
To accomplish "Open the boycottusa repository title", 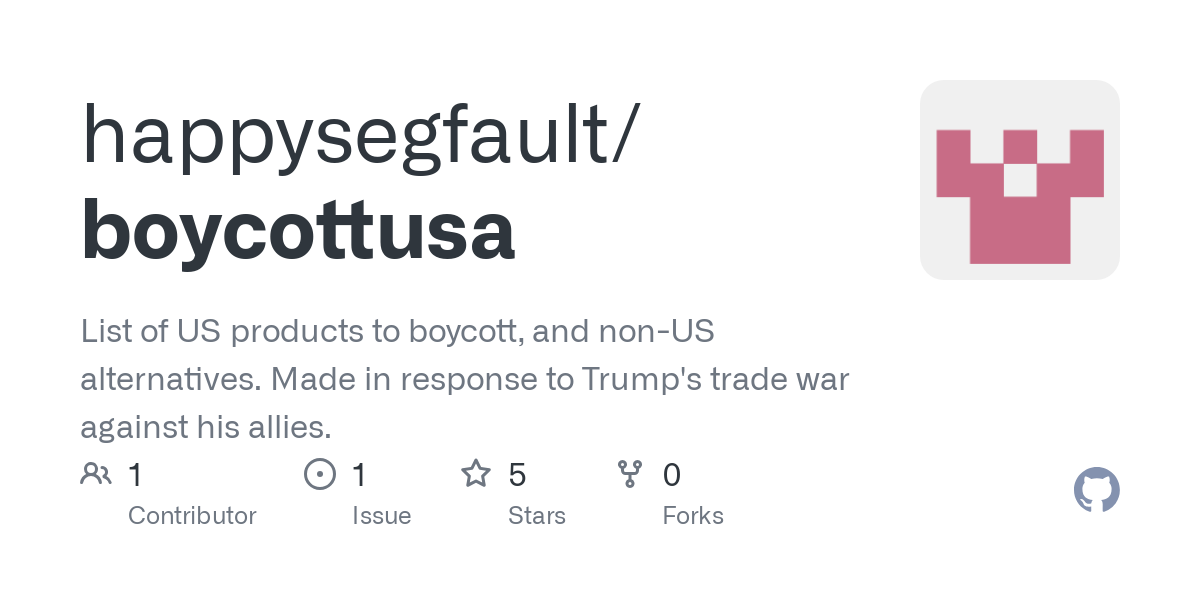I will click(x=298, y=231).
